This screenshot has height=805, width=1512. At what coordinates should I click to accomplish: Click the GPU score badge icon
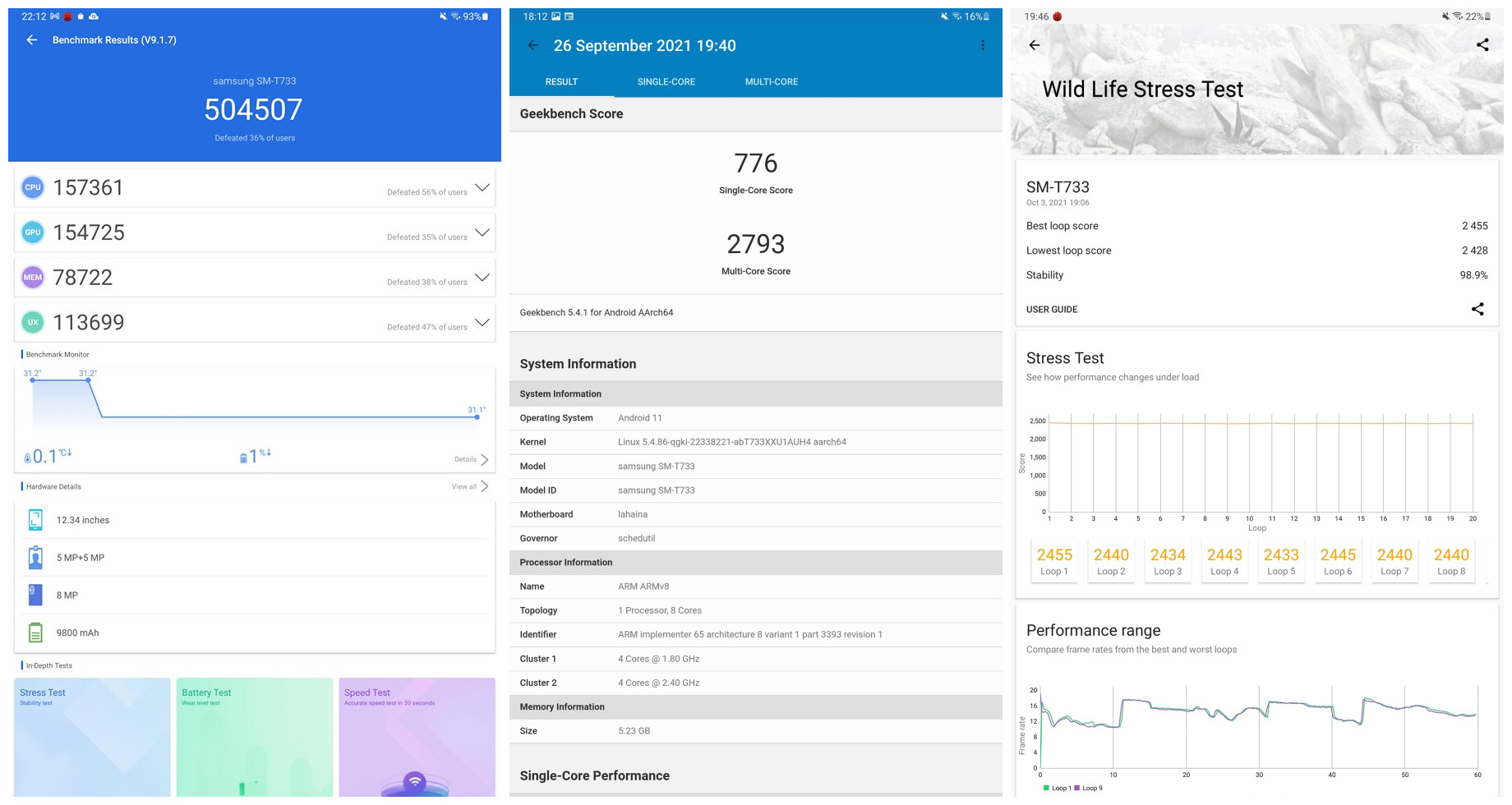point(32,232)
